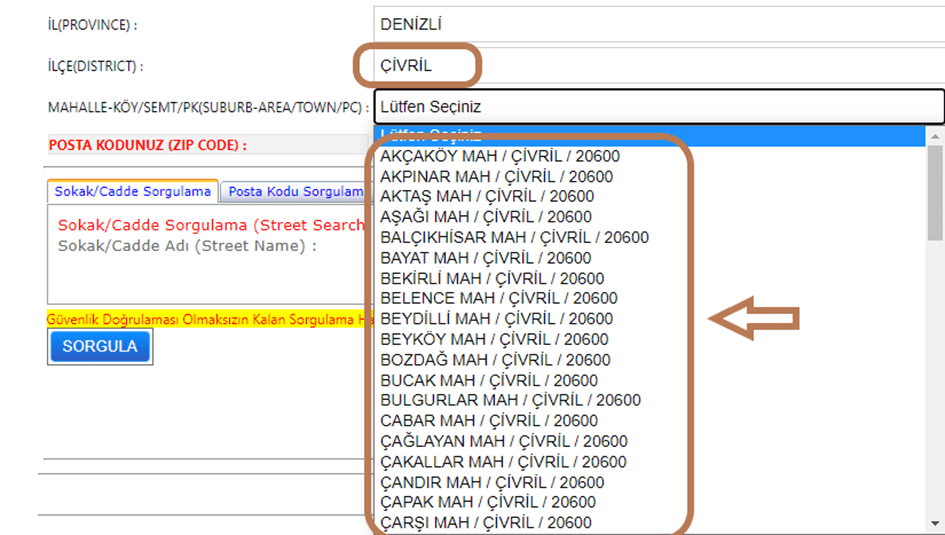Open the province field showing DENİZLİ
The height and width of the screenshot is (535, 945).
pyautogui.click(x=655, y=24)
